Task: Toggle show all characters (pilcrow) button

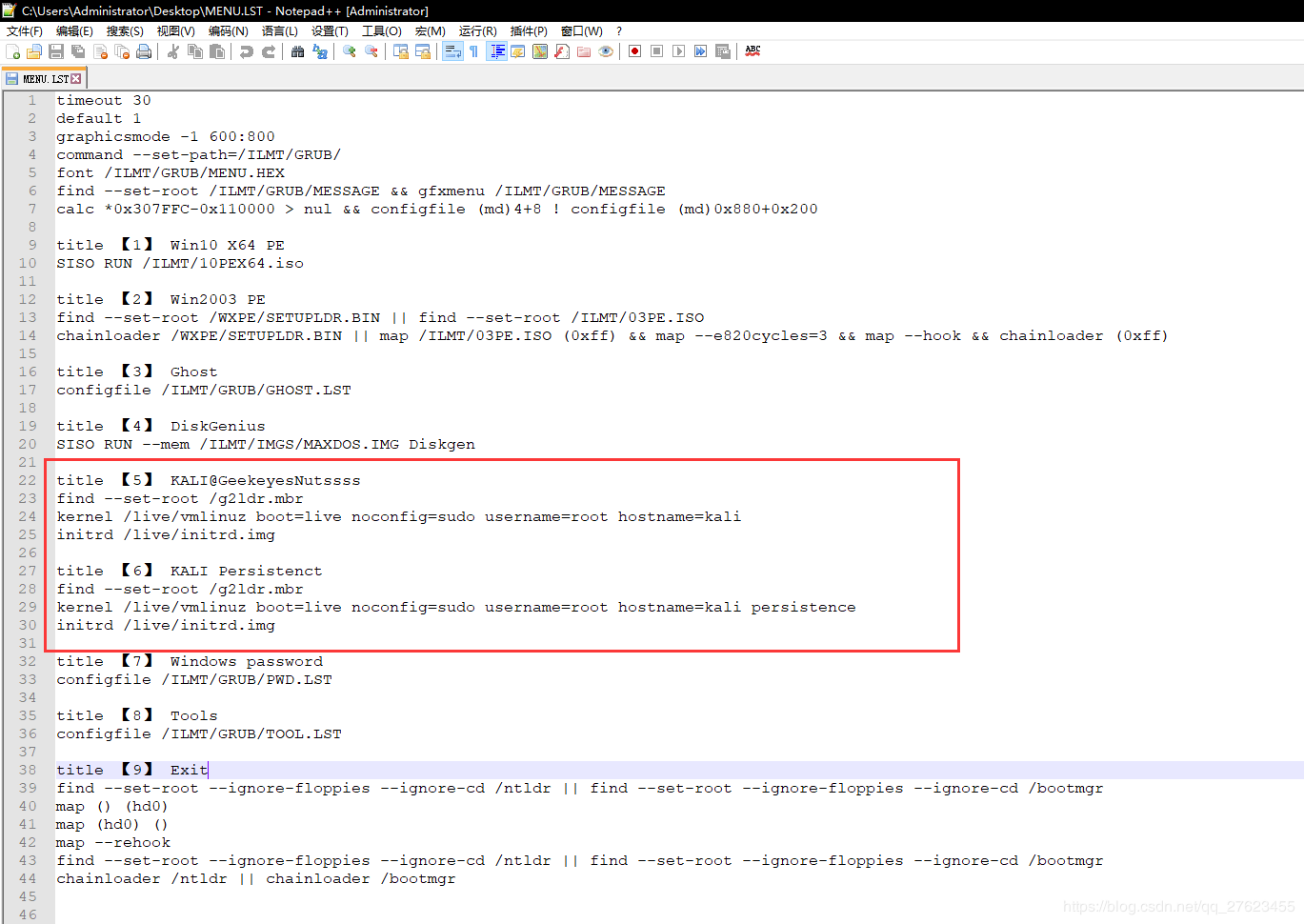Action: pos(474,51)
